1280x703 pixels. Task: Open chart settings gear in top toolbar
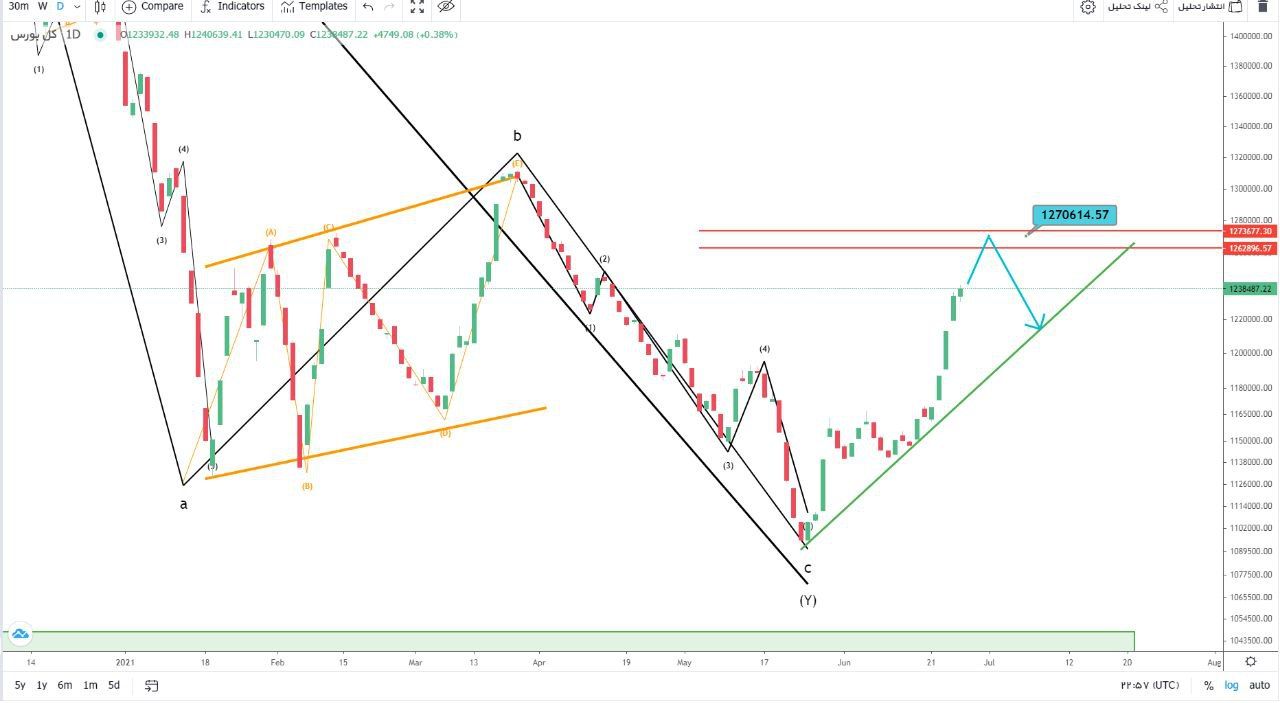[1088, 7]
